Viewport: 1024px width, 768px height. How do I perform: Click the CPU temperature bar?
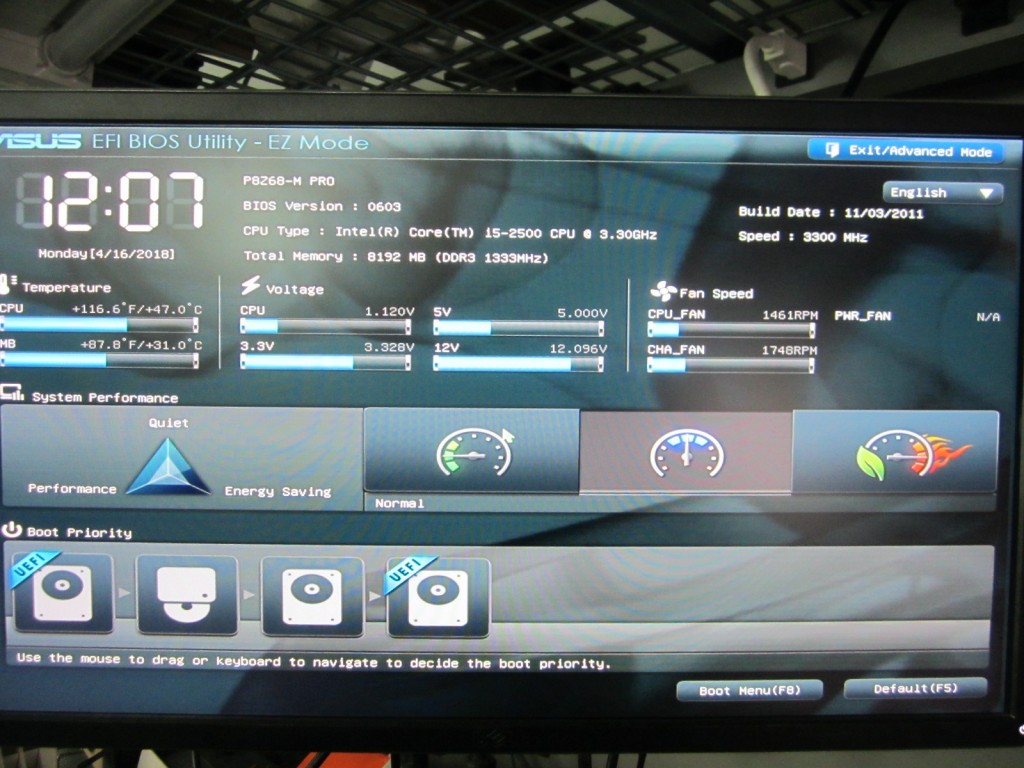(x=99, y=325)
